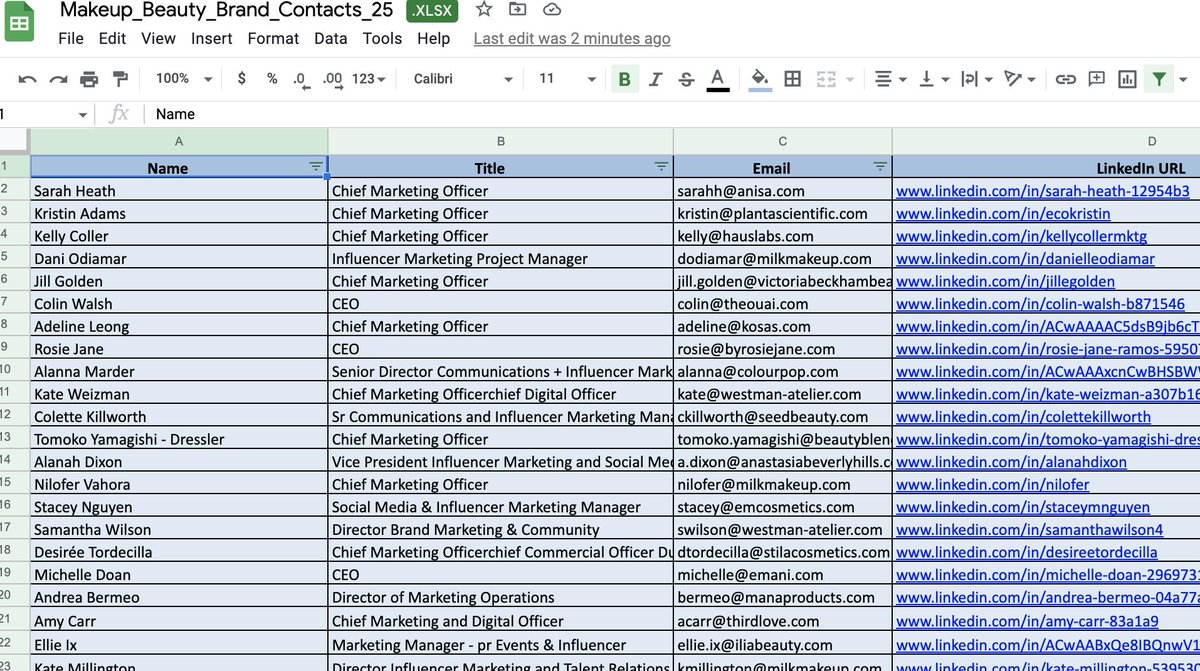Select column A header
1200x671 pixels.
tap(179, 142)
